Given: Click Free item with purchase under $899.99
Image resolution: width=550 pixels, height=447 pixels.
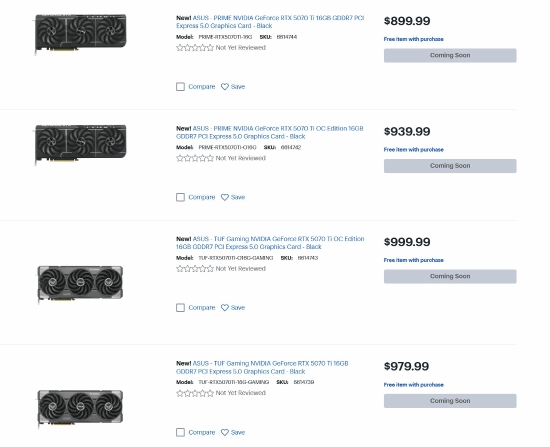Looking at the screenshot, I should 414,39.
